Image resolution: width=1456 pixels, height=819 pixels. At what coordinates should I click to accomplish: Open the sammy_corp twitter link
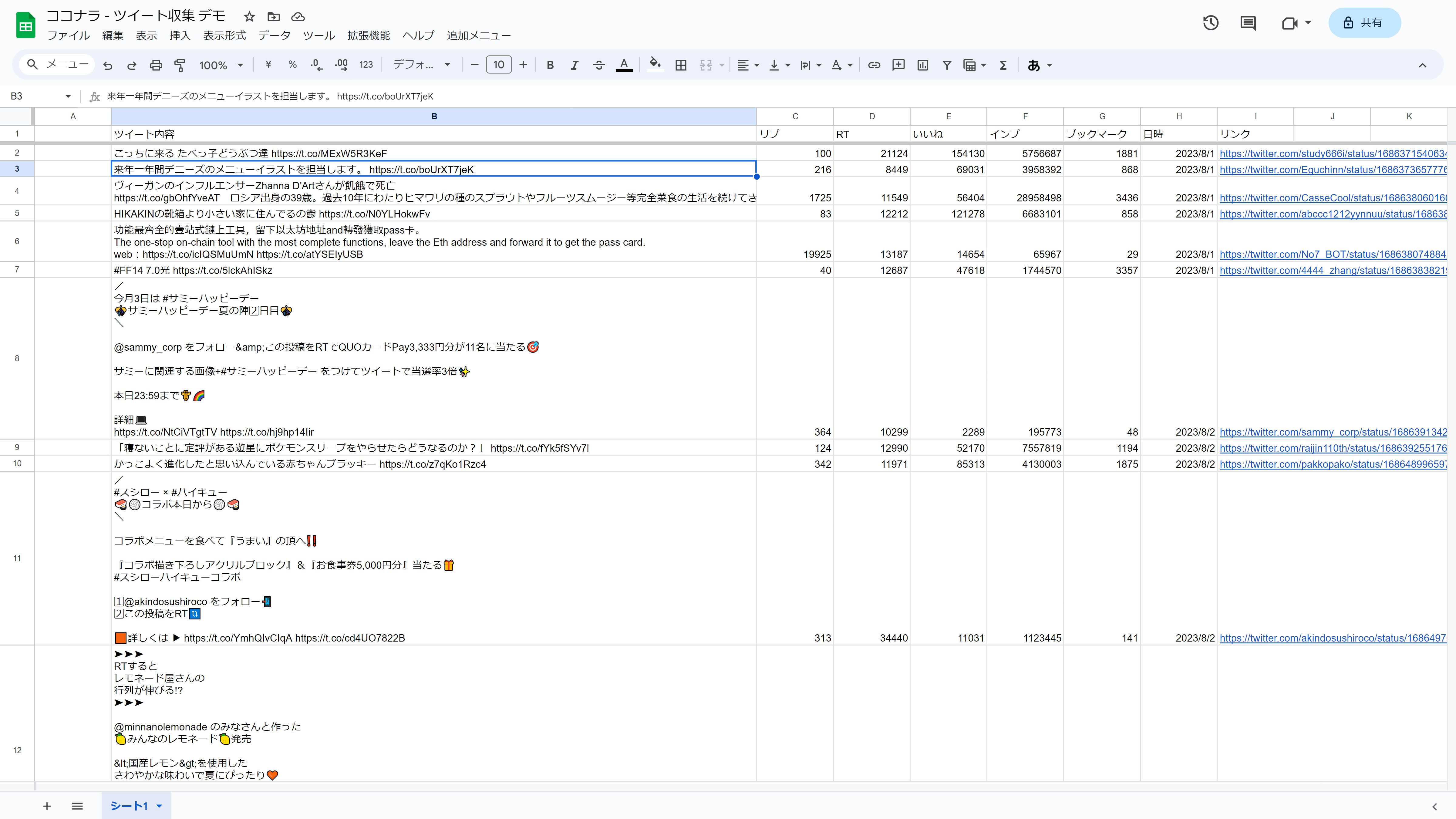pyautogui.click(x=1333, y=432)
